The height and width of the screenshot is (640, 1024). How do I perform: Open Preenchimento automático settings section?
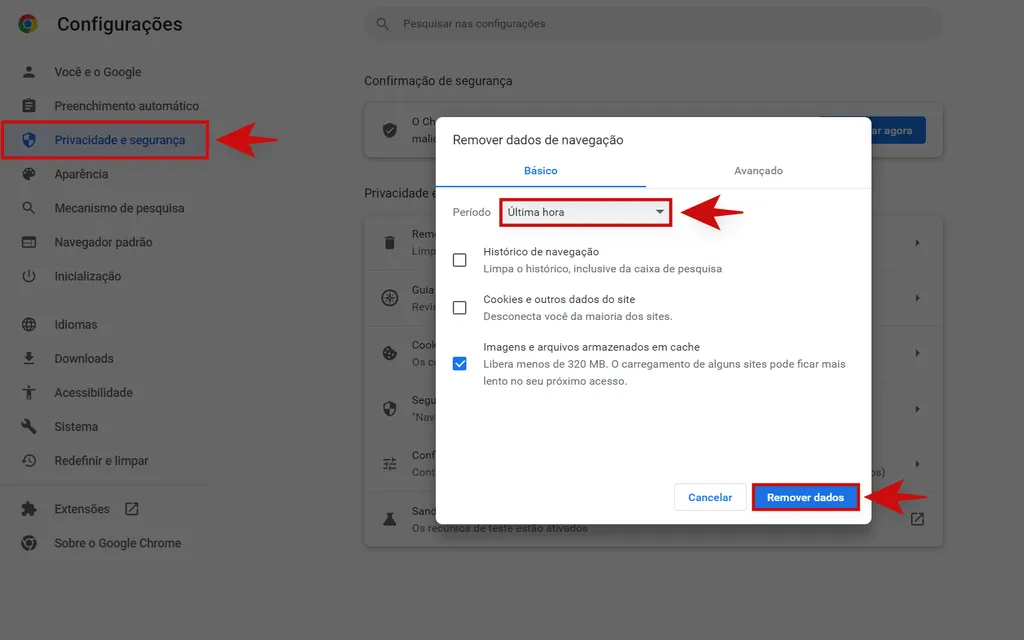point(127,106)
